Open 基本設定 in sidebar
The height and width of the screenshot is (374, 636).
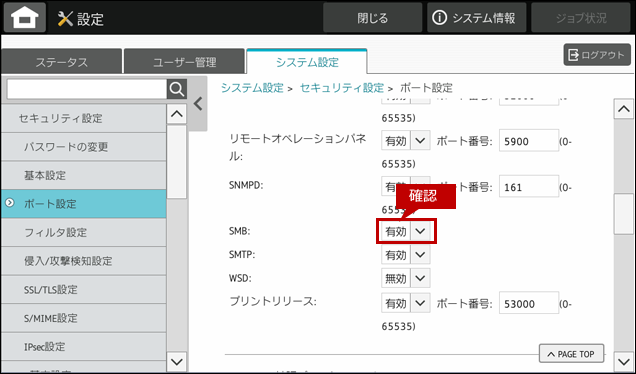tap(84, 175)
